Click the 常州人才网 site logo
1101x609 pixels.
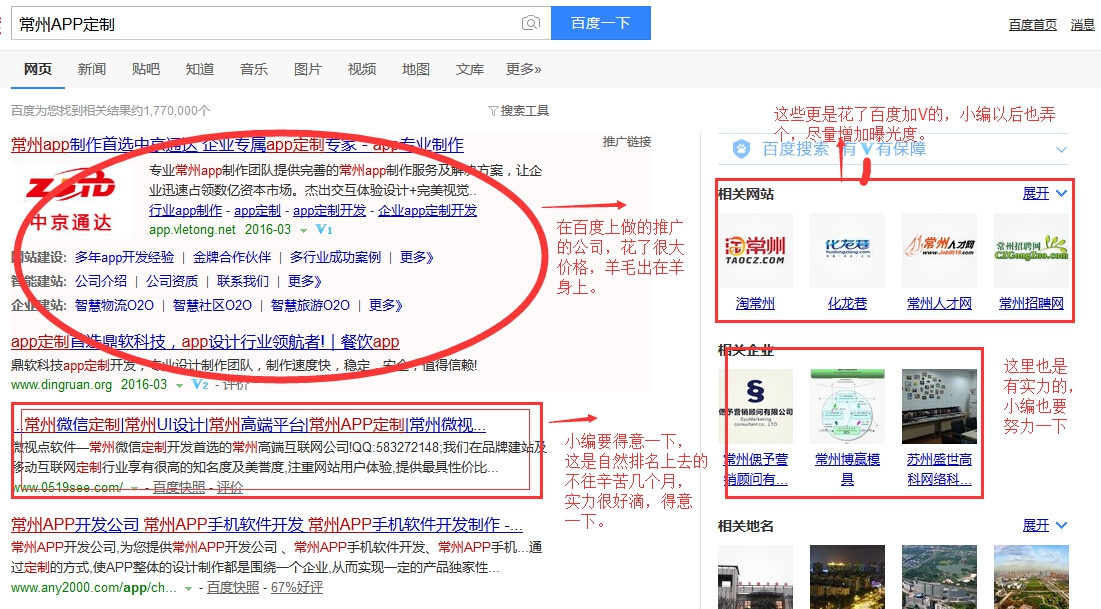940,251
